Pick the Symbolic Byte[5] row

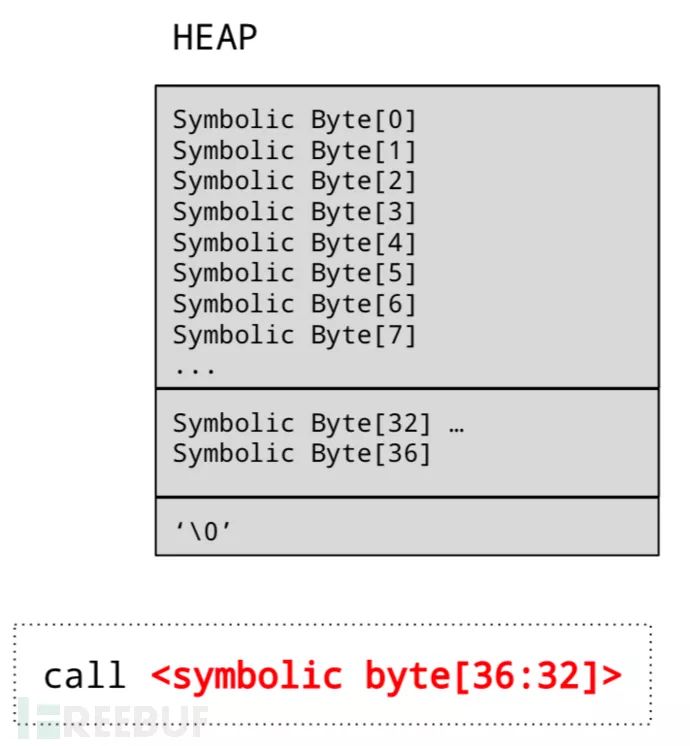(x=294, y=274)
